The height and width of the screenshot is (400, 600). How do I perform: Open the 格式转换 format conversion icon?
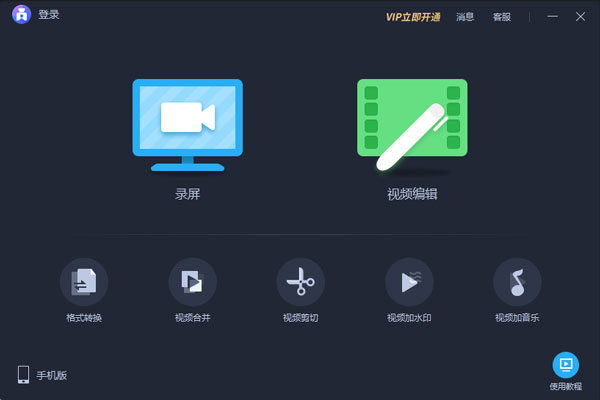click(84, 282)
